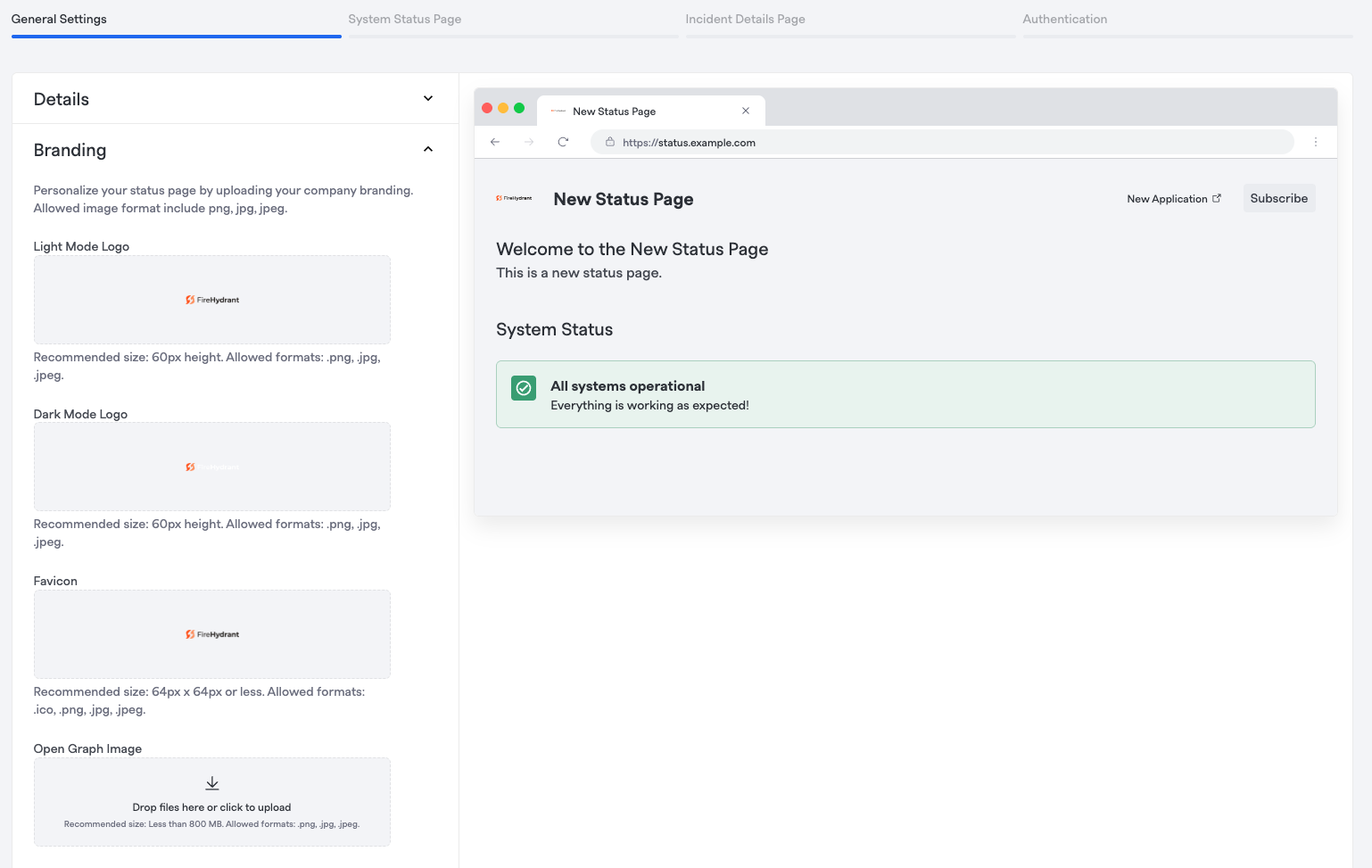
Task: Click the browser back arrow icon
Action: pos(495,142)
